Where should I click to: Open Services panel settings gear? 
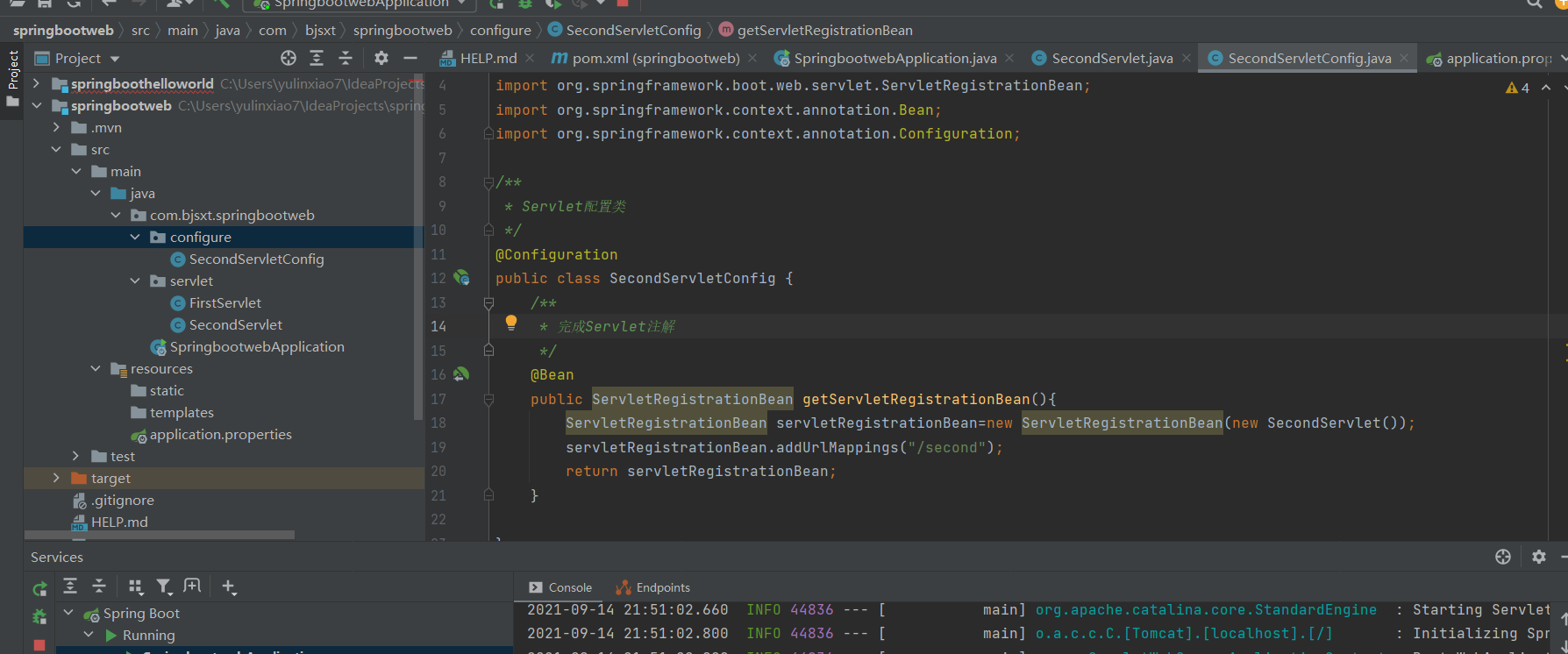pyautogui.click(x=1538, y=557)
